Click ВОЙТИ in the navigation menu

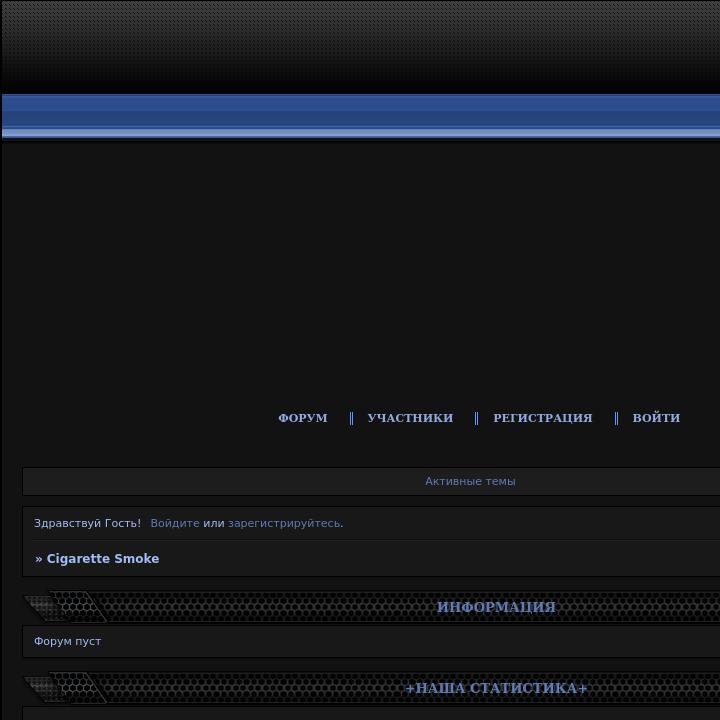tap(656, 418)
